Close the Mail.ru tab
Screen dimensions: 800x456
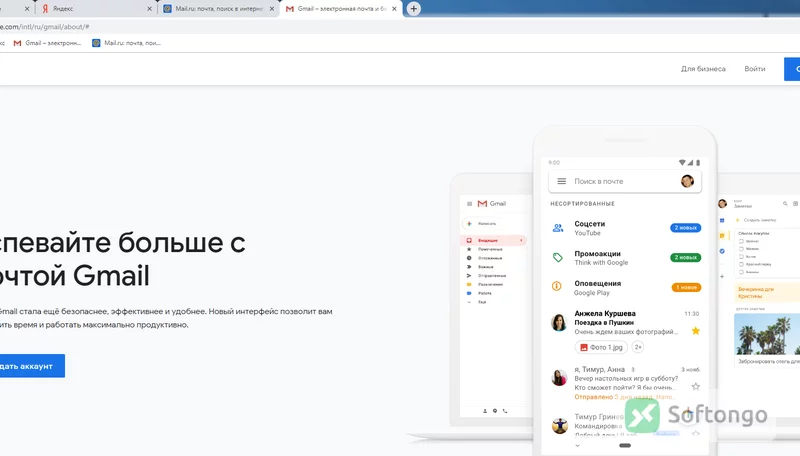tap(272, 9)
